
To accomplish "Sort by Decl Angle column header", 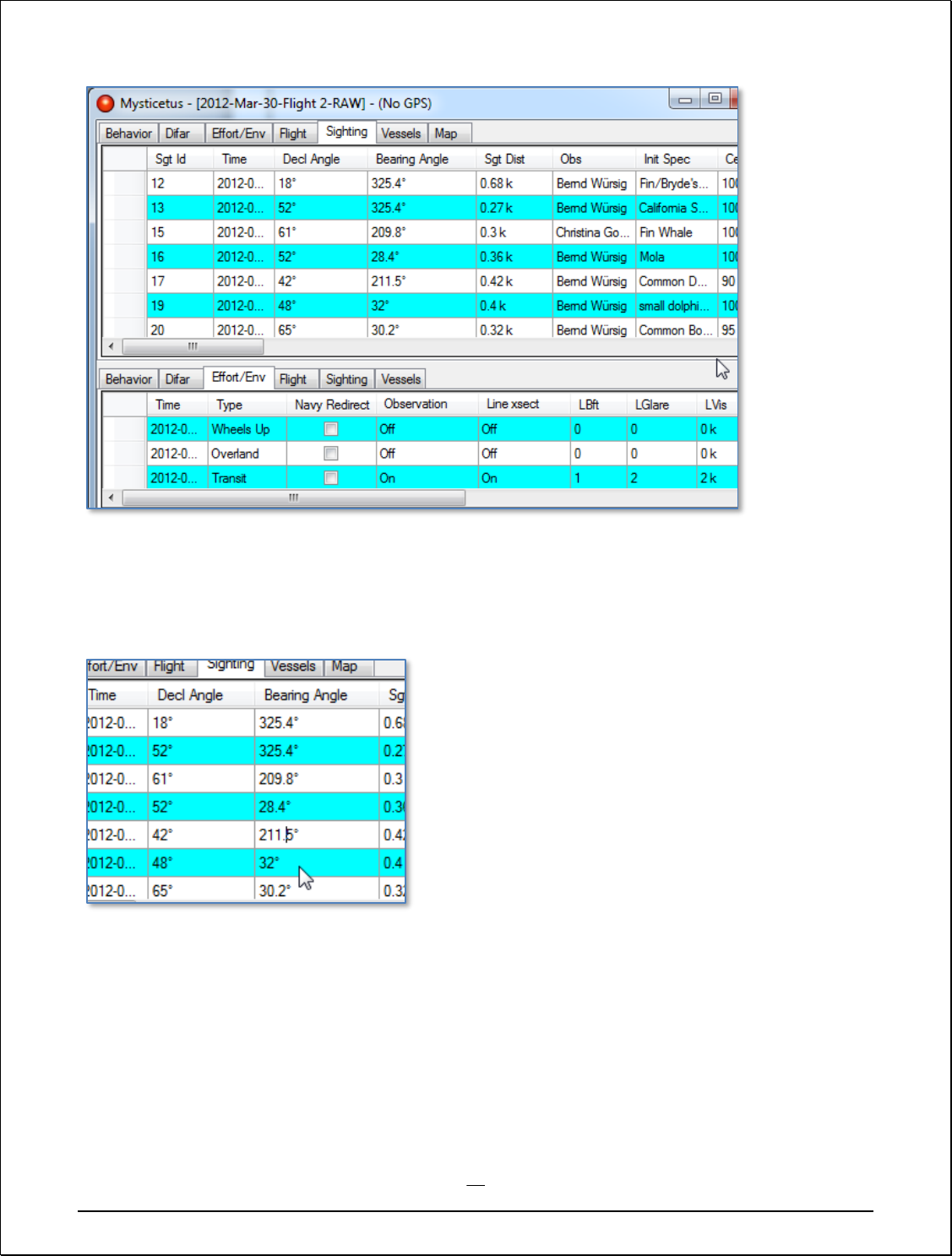I will [321, 159].
